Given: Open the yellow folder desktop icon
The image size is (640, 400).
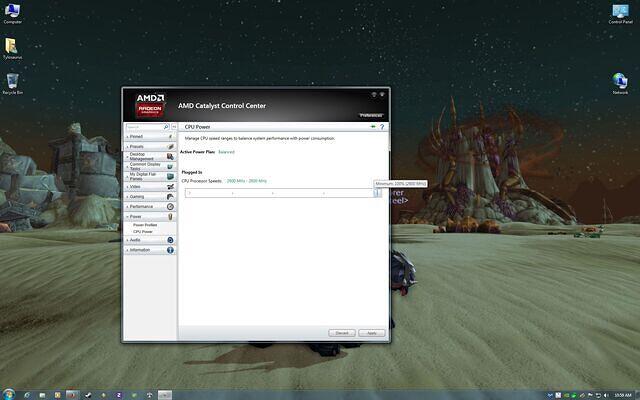Looking at the screenshot, I should tap(12, 49).
